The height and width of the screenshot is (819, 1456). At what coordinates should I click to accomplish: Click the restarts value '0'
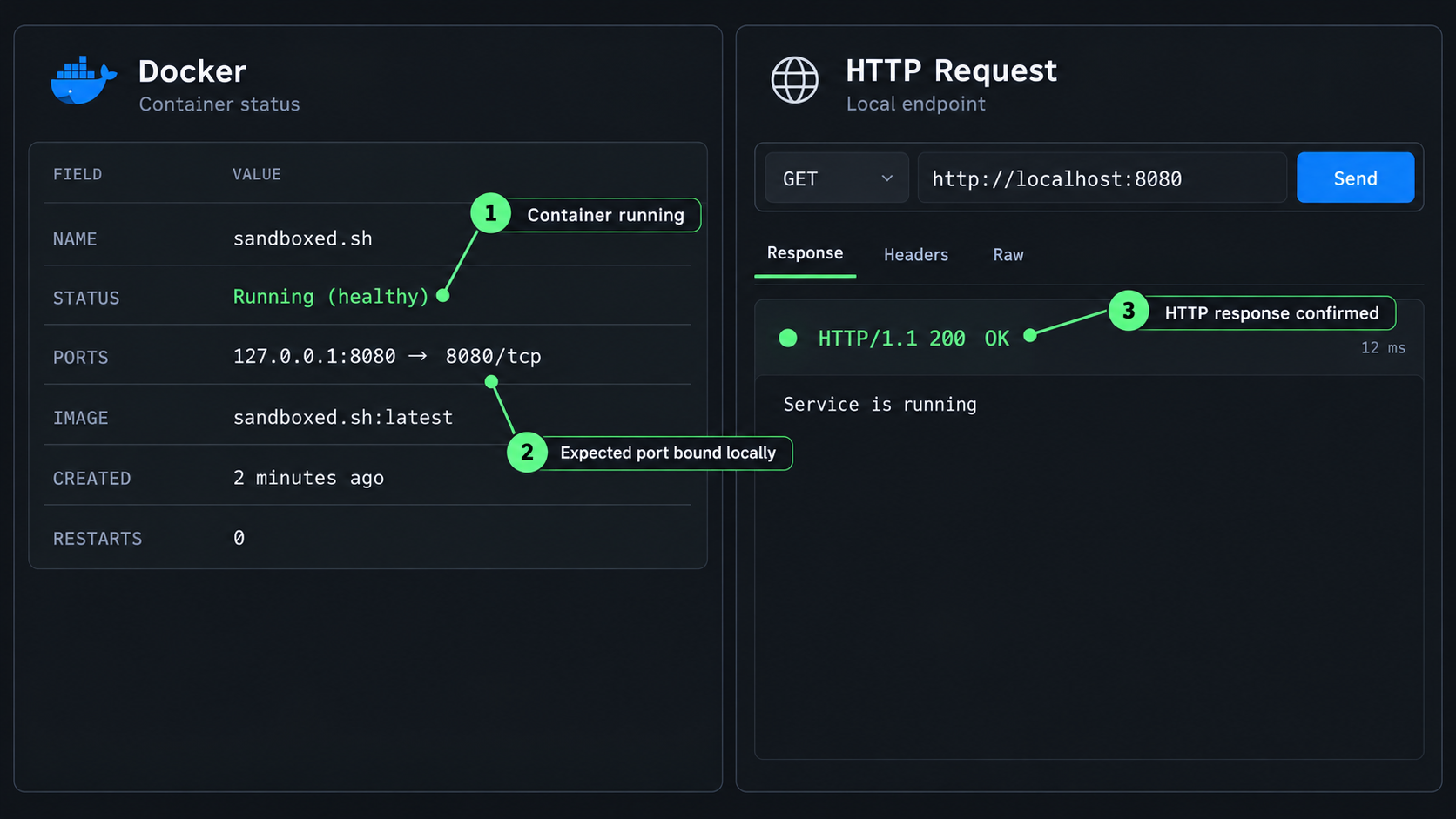(239, 538)
